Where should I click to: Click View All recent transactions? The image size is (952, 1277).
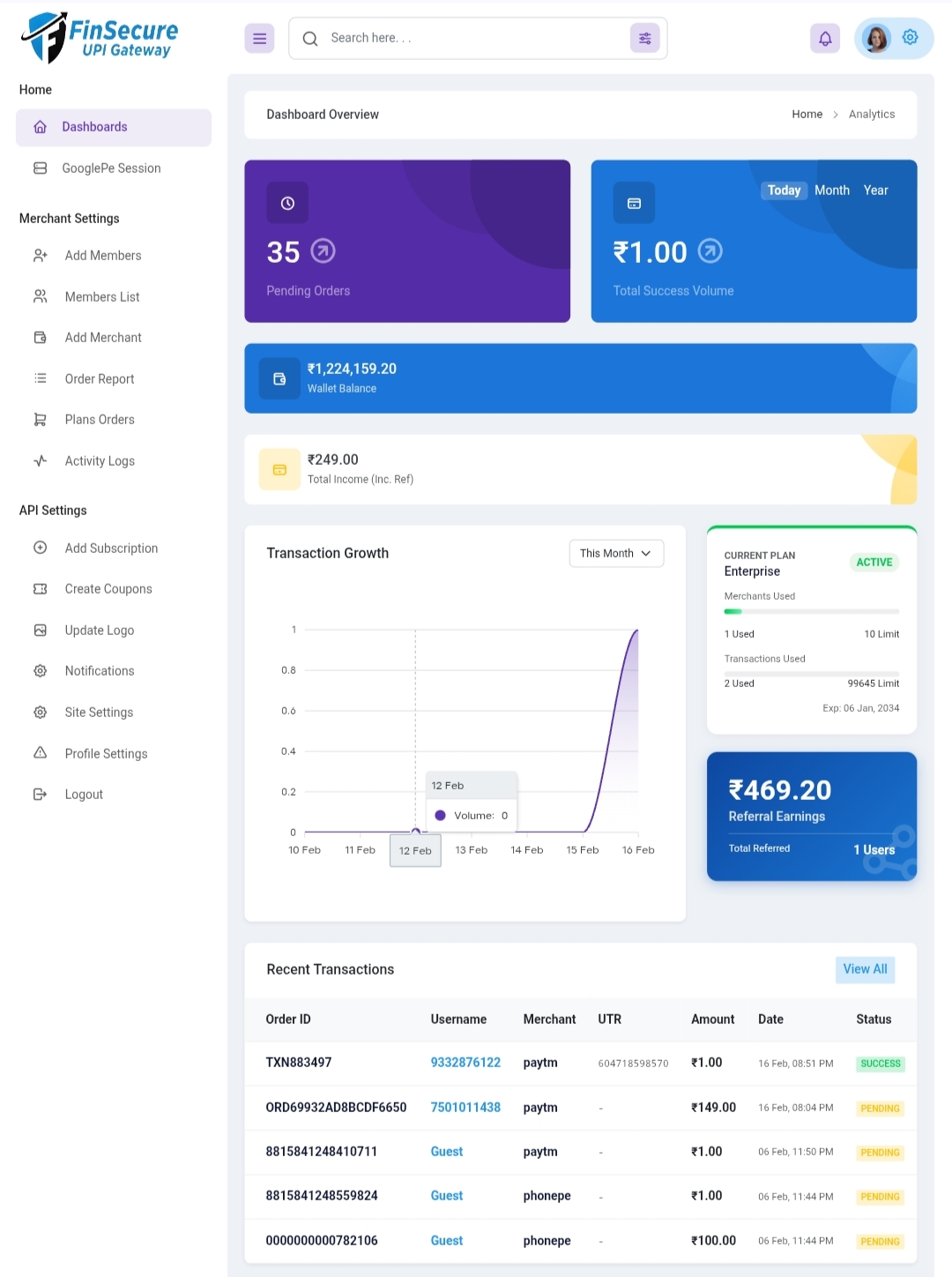tap(865, 969)
